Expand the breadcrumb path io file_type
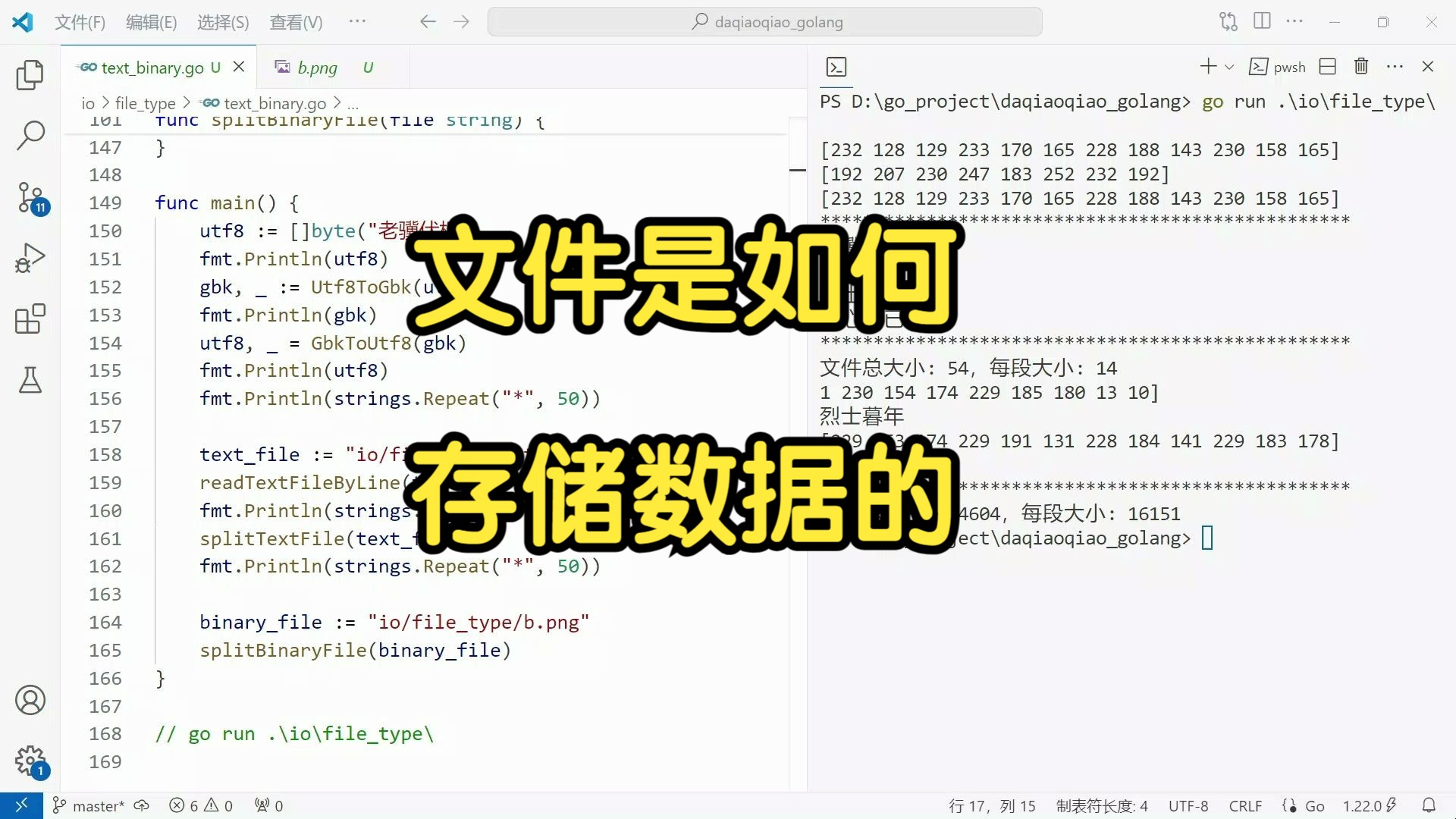 [145, 103]
